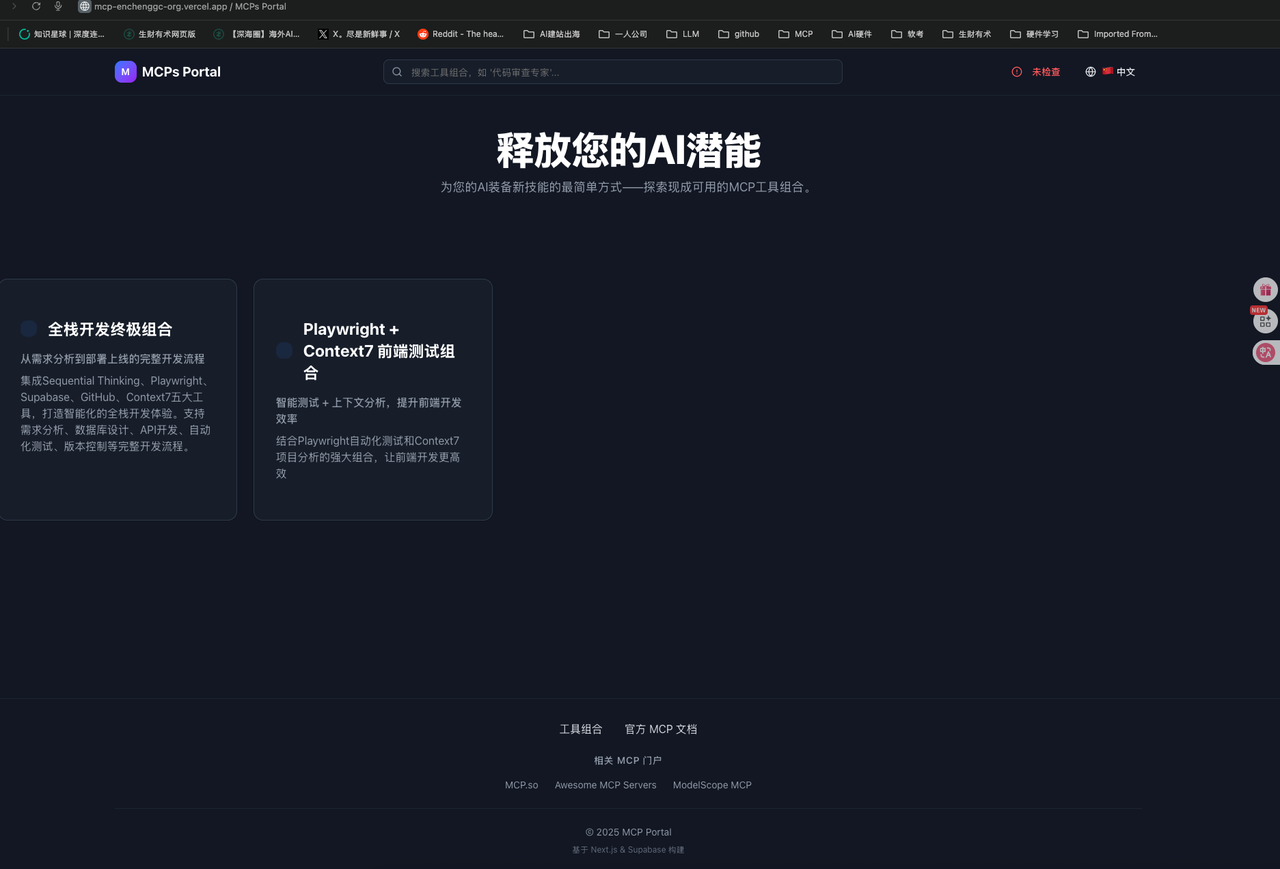Viewport: 1280px width, 869px height.
Task: Expand the LLM bookmarks folder
Action: coord(682,34)
